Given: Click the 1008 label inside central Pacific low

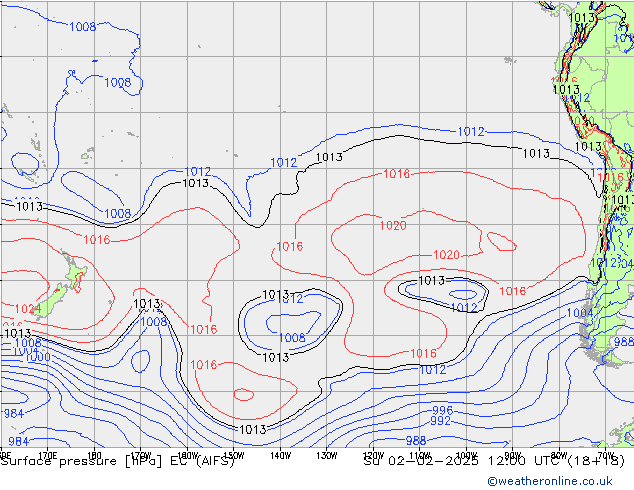Looking at the screenshot, I should coord(292,338).
